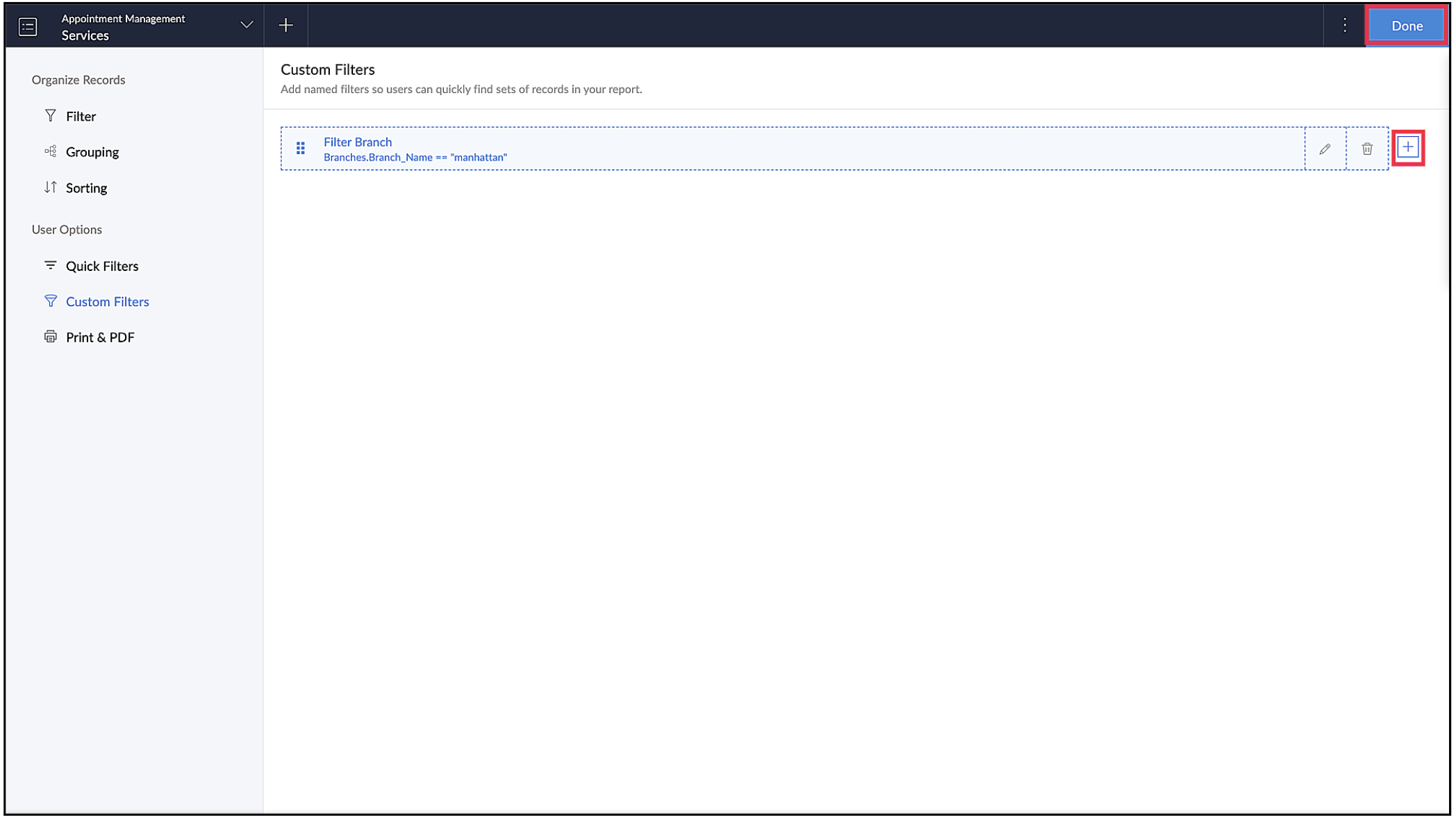Click the Sorting arrows icon

pos(50,187)
